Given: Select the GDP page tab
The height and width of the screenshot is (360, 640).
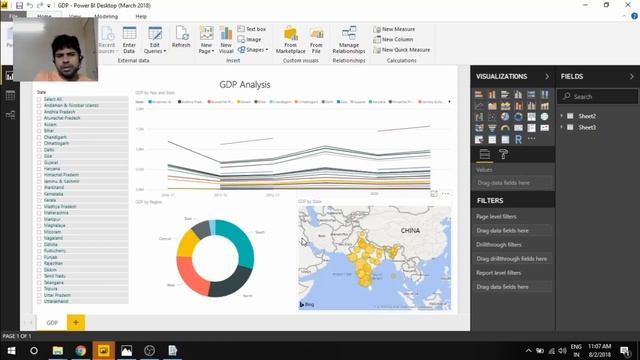Looking at the screenshot, I should click(52, 322).
